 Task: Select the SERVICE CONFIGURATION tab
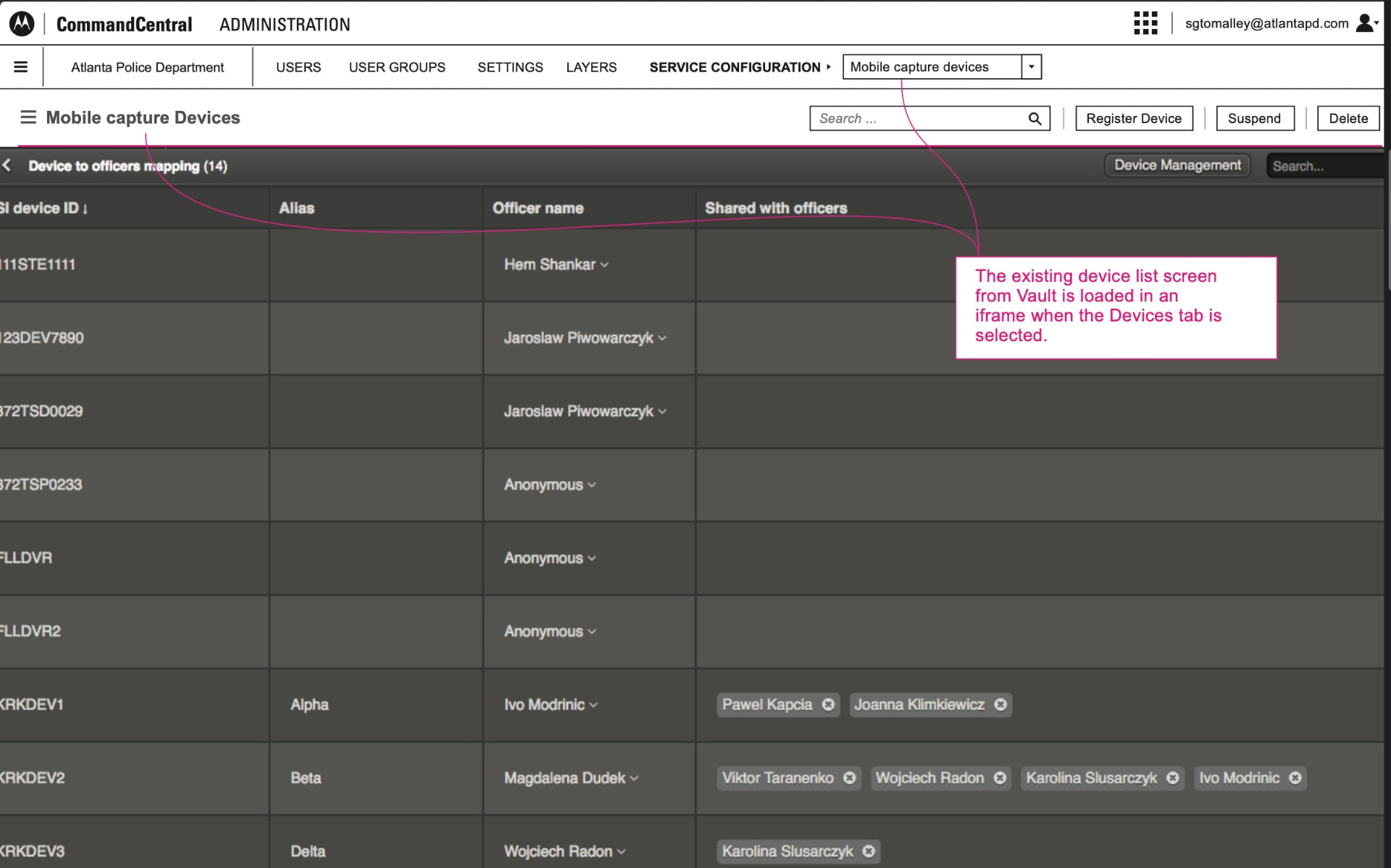coord(735,67)
